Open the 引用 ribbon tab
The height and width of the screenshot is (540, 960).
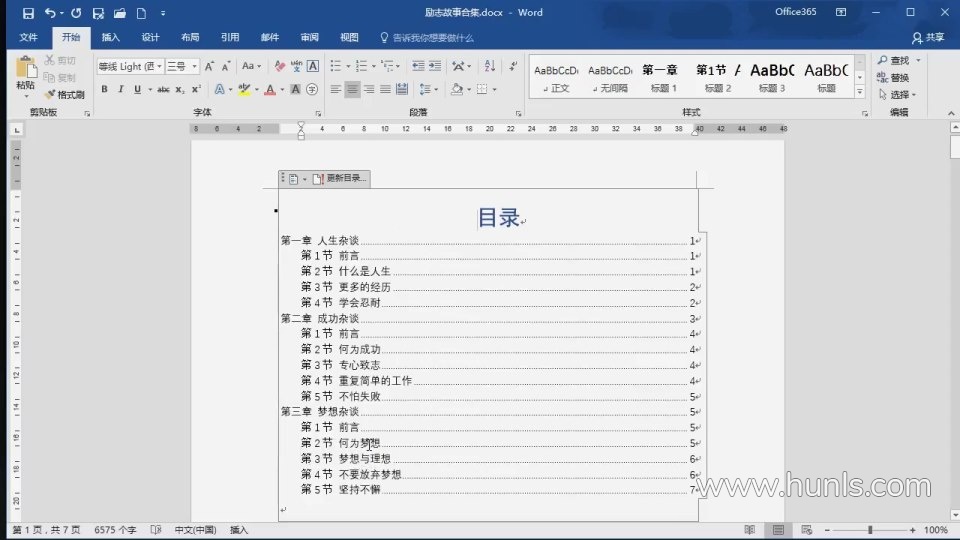click(x=230, y=37)
